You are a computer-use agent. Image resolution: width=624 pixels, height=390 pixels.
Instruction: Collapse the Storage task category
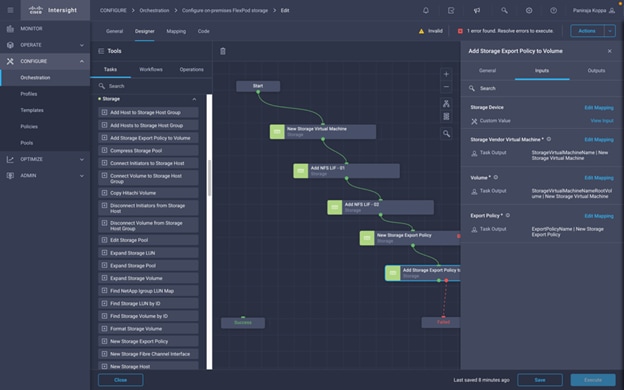tap(194, 99)
